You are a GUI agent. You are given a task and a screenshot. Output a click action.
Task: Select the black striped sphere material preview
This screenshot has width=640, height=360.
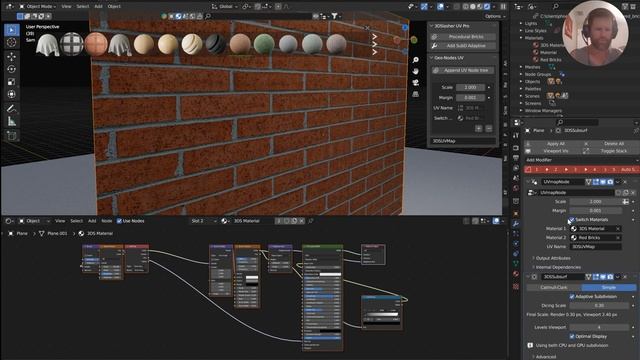pyautogui.click(x=216, y=44)
